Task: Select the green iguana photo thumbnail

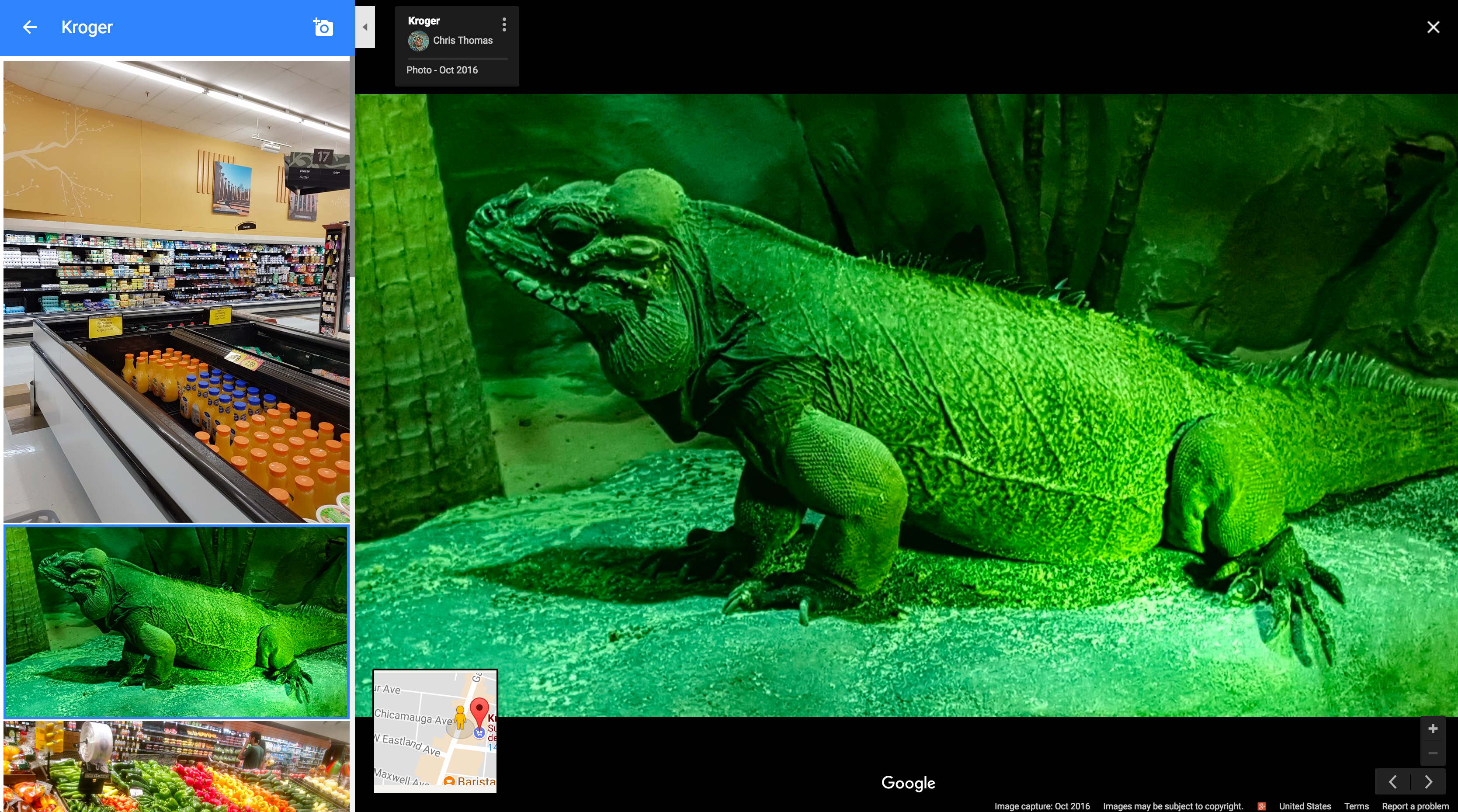Action: (176, 621)
